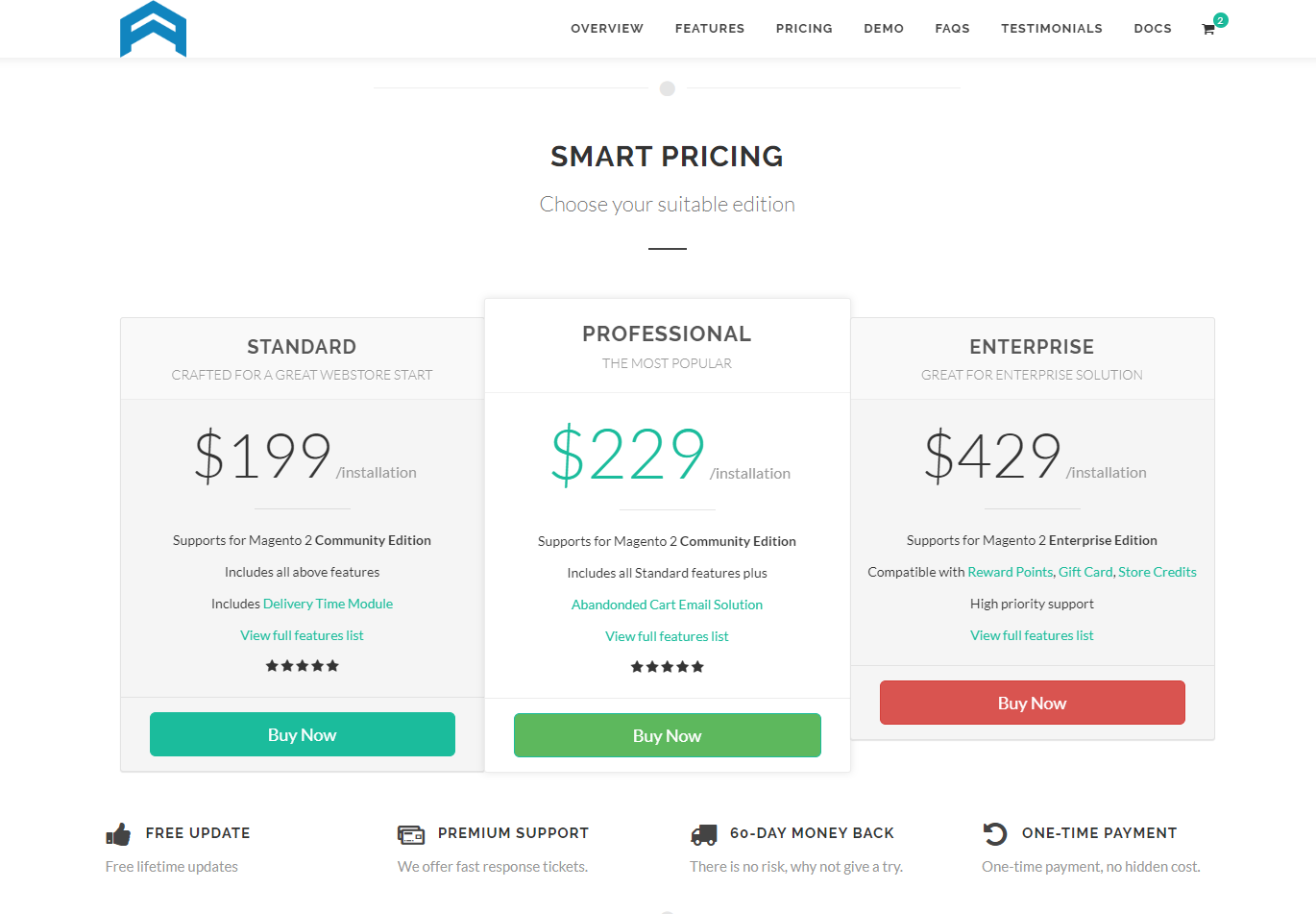The width and height of the screenshot is (1316, 914).
Task: Open the FAQs nav item
Action: point(952,29)
